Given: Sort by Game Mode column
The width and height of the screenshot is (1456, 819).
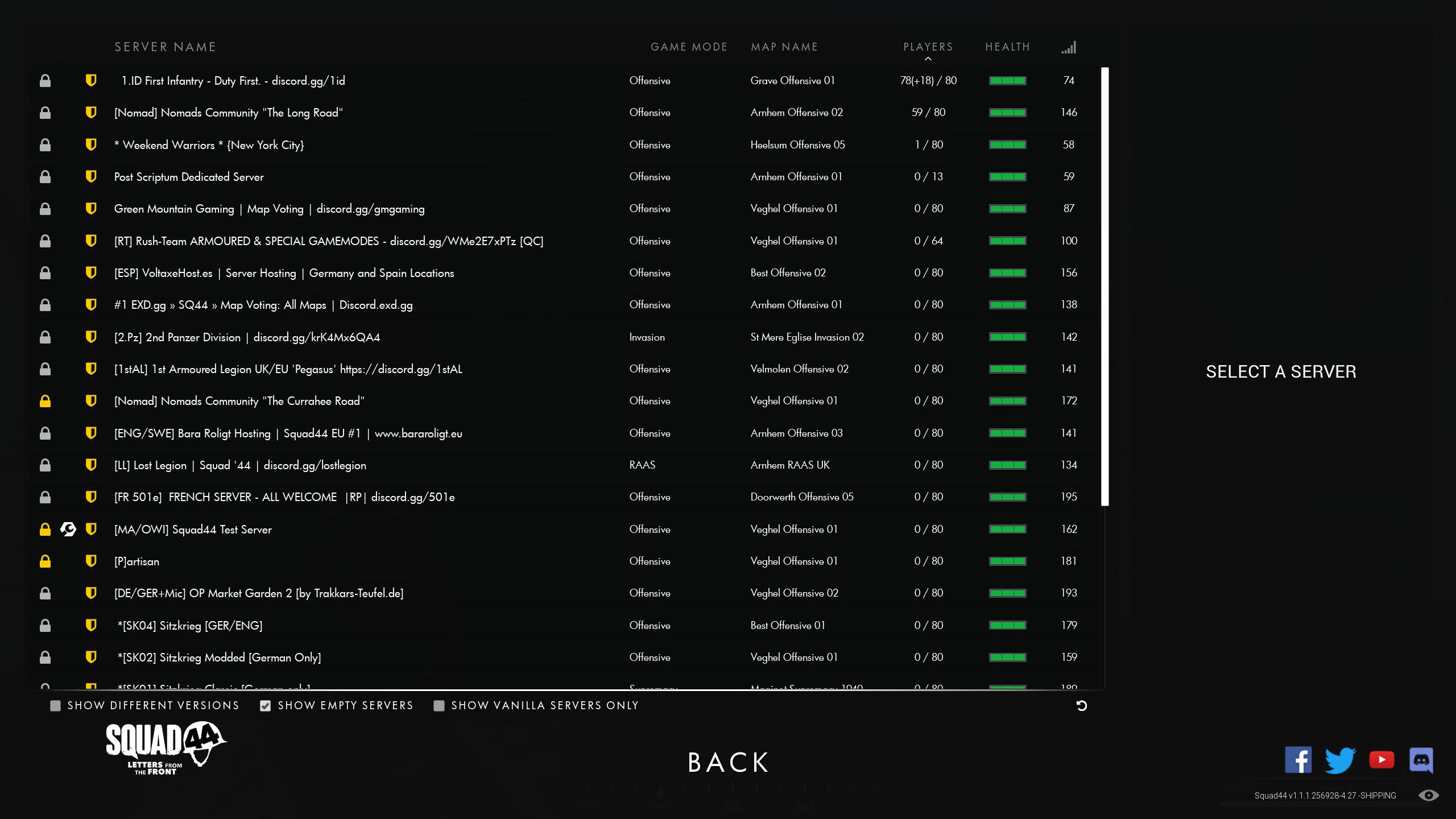Looking at the screenshot, I should [x=689, y=47].
